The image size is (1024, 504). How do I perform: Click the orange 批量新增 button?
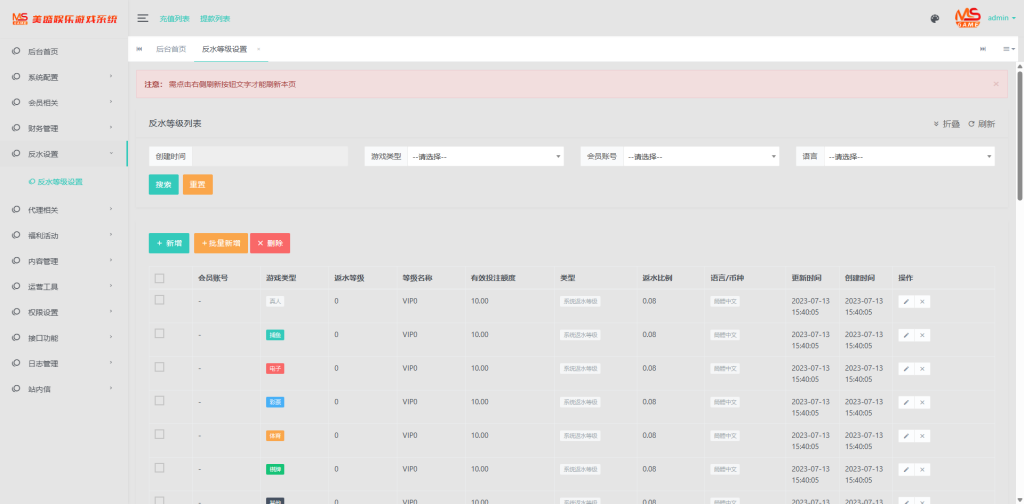pyautogui.click(x=220, y=243)
